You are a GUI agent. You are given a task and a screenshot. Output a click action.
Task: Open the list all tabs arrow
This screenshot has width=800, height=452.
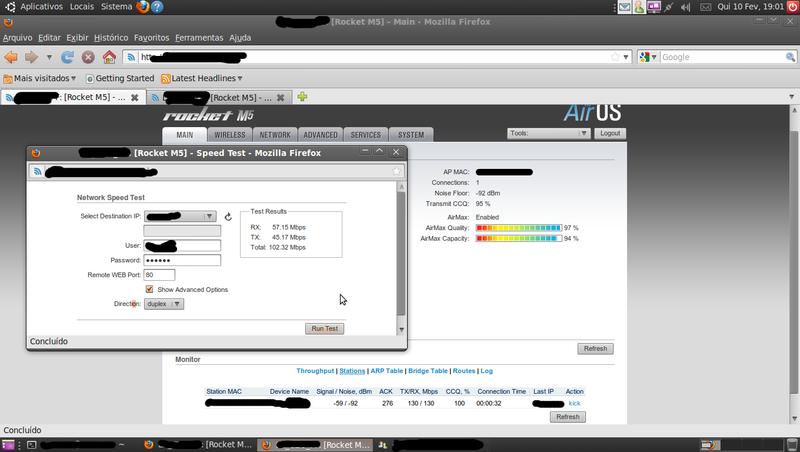pyautogui.click(x=791, y=96)
